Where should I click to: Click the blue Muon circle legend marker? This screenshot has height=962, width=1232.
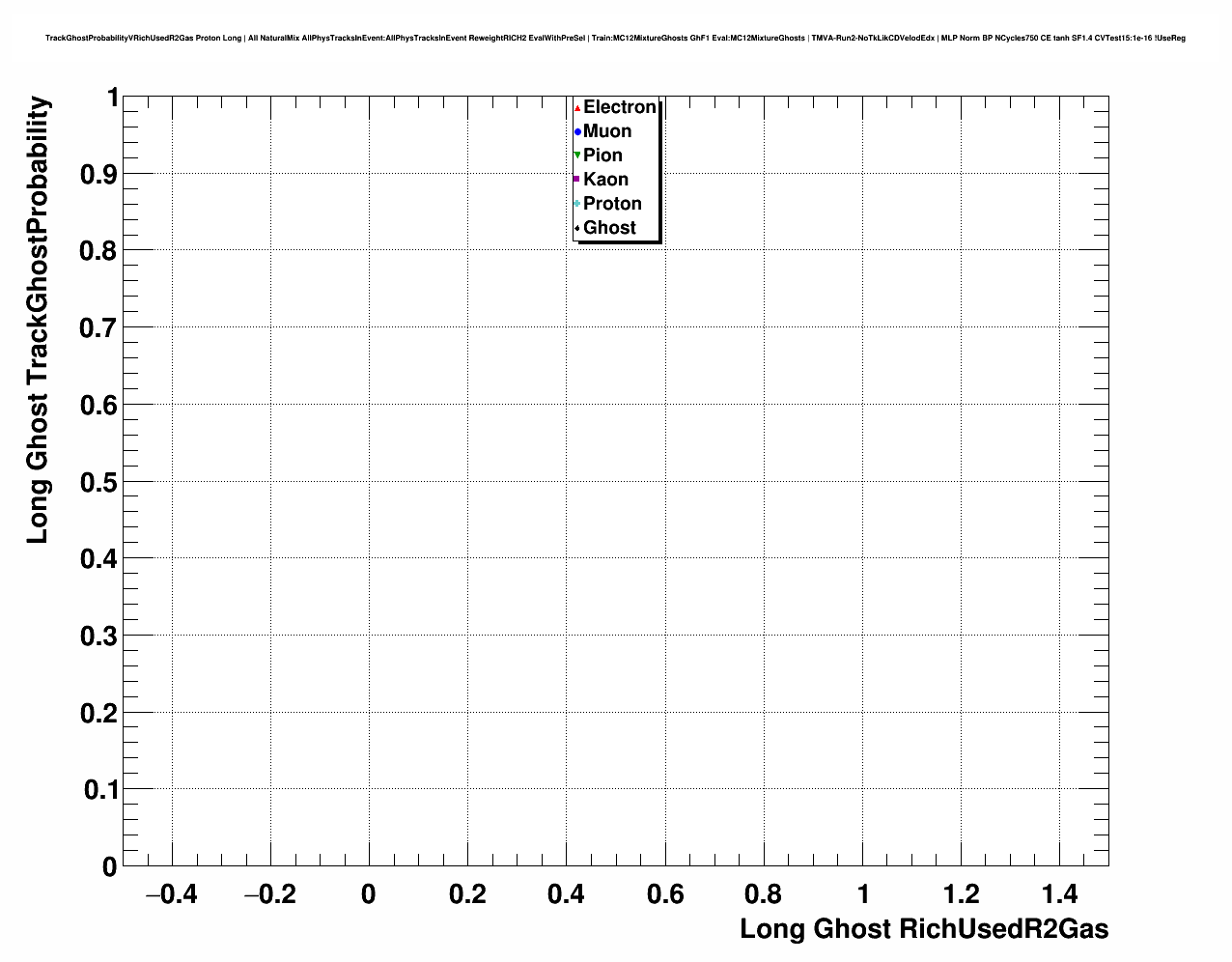(577, 132)
